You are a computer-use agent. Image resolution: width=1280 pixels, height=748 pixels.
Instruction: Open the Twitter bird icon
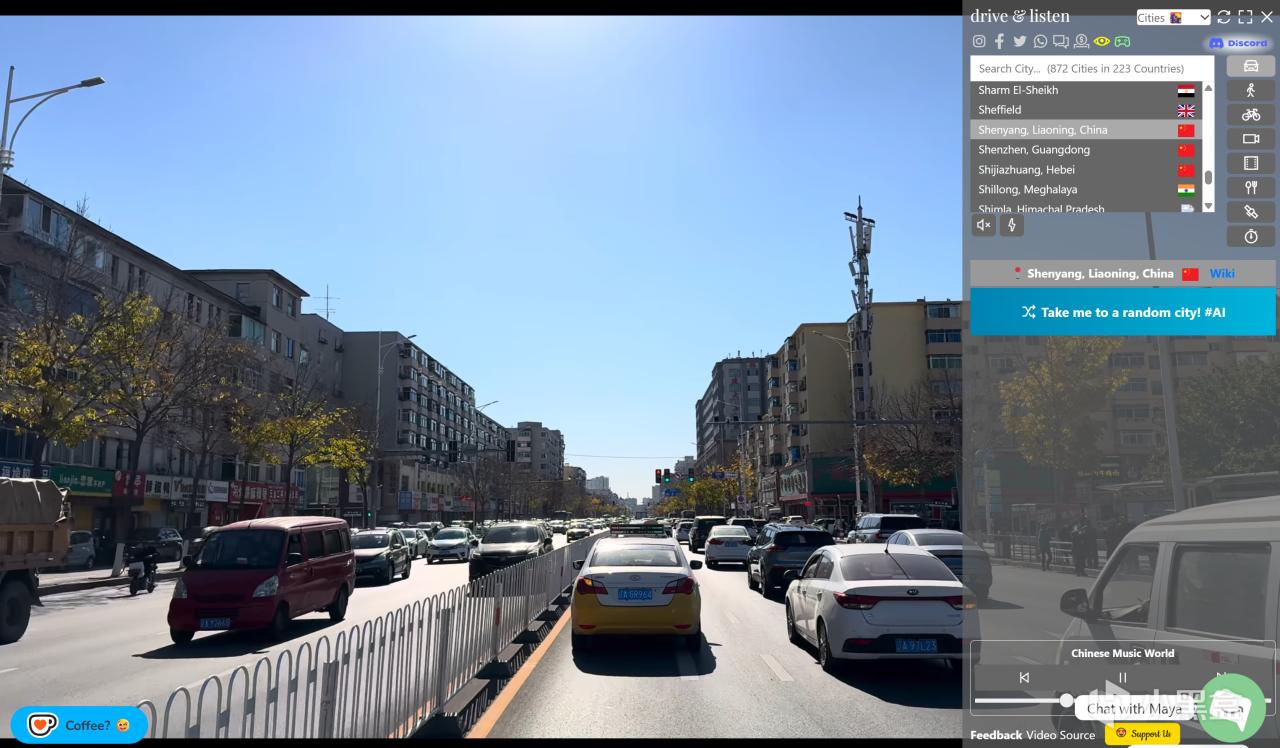pyautogui.click(x=1019, y=42)
